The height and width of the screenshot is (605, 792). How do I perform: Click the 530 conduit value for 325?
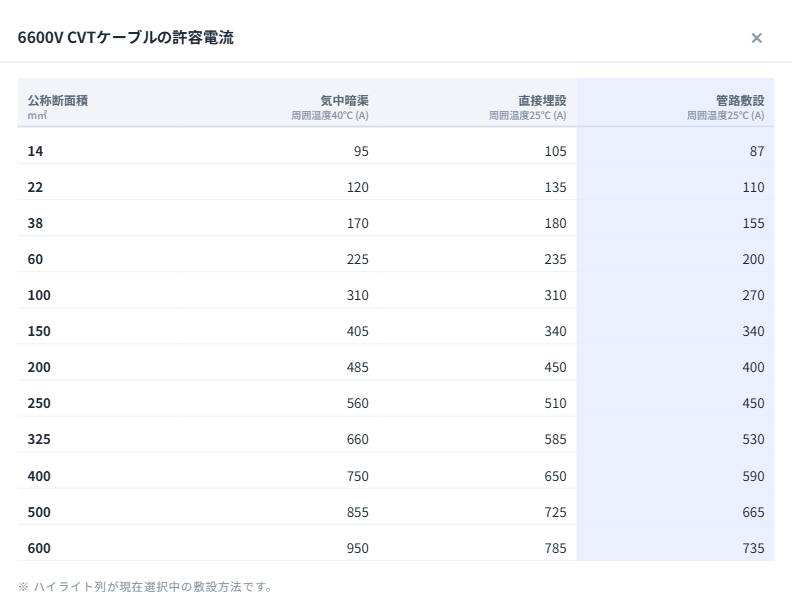click(753, 439)
